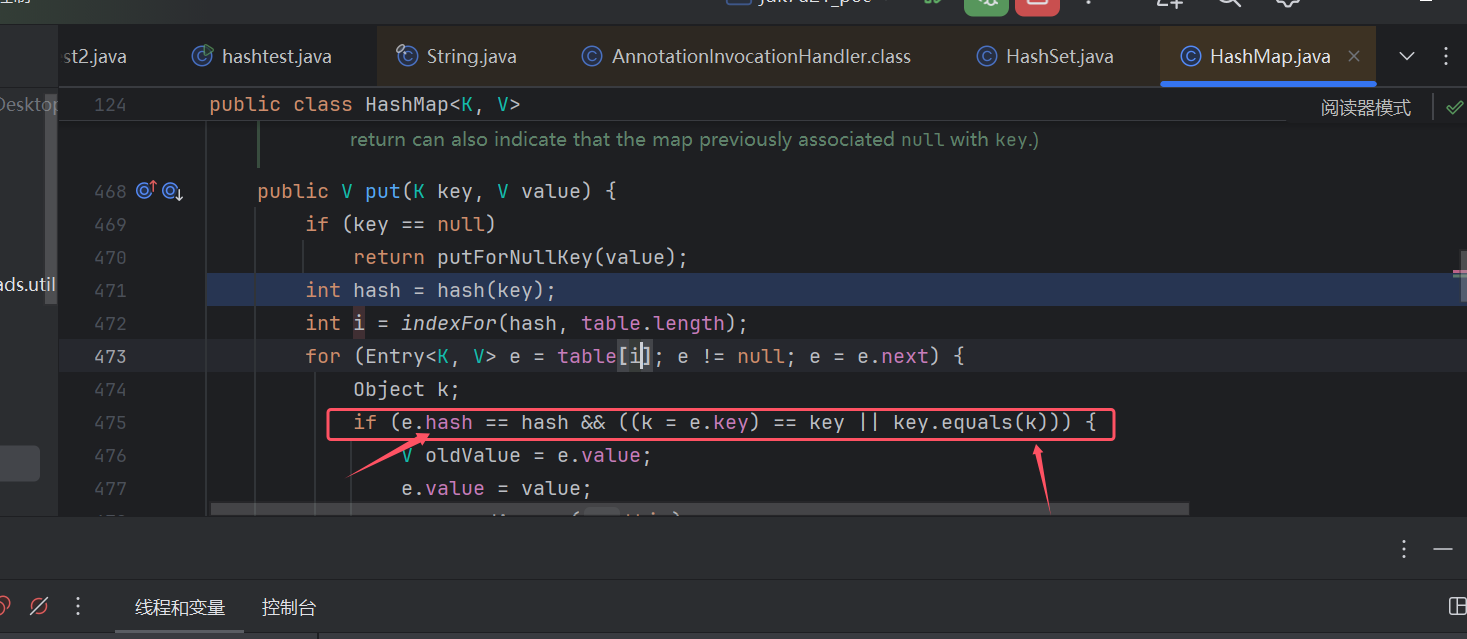Click 'putForNullKey' on line 470
The width and height of the screenshot is (1467, 639).
pos(514,257)
